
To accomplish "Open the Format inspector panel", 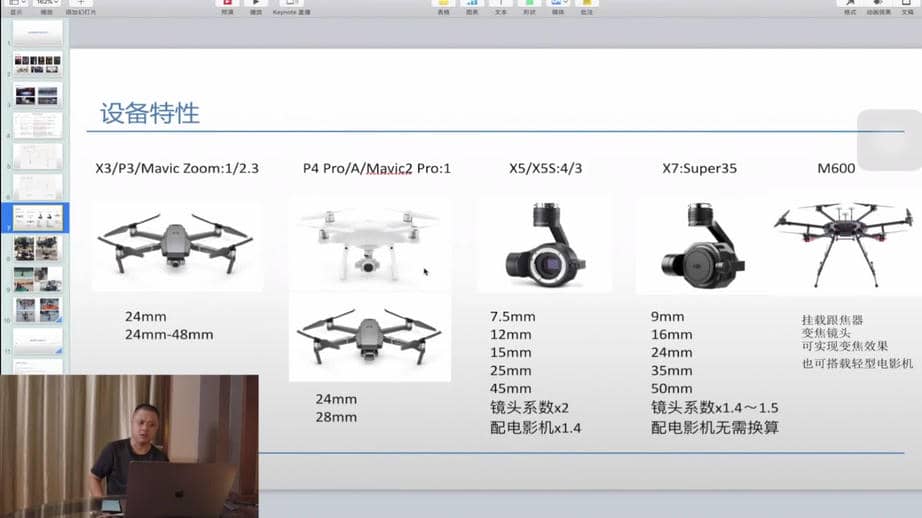I will tap(849, 4).
